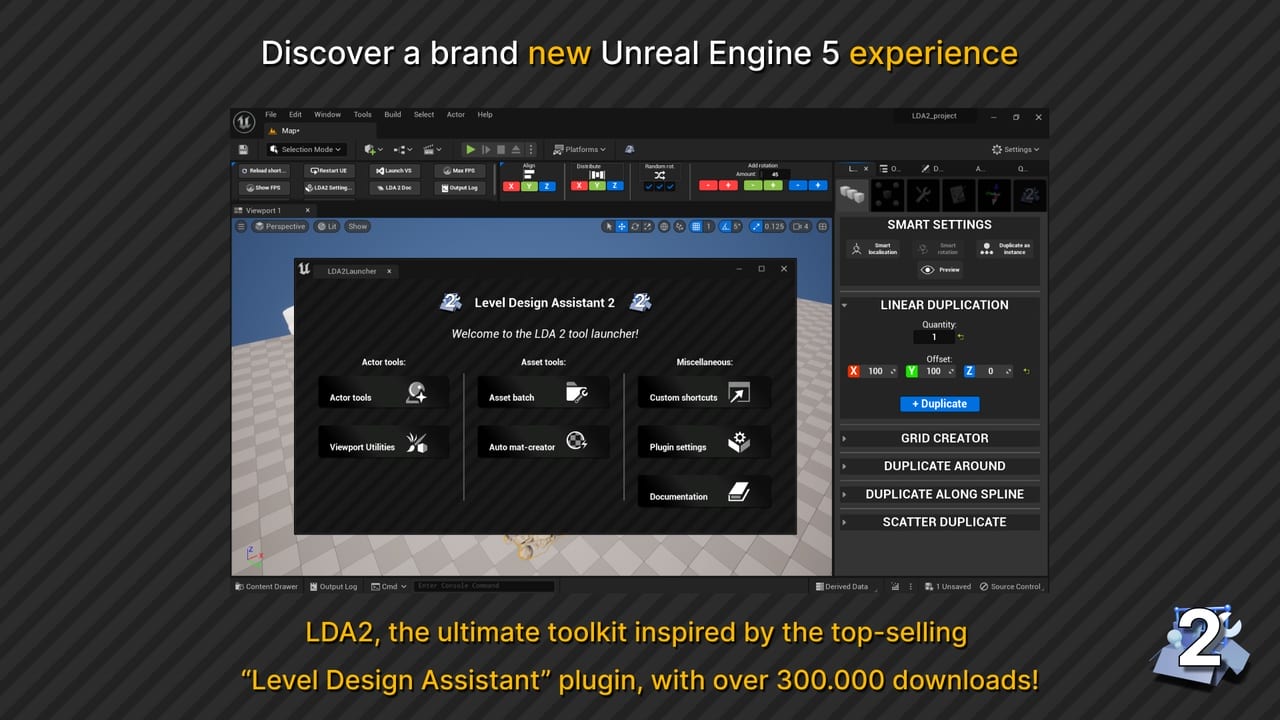Viewport: 1280px width, 720px height.
Task: Launch the Auto mat-creator tool
Action: pyautogui.click(x=543, y=442)
